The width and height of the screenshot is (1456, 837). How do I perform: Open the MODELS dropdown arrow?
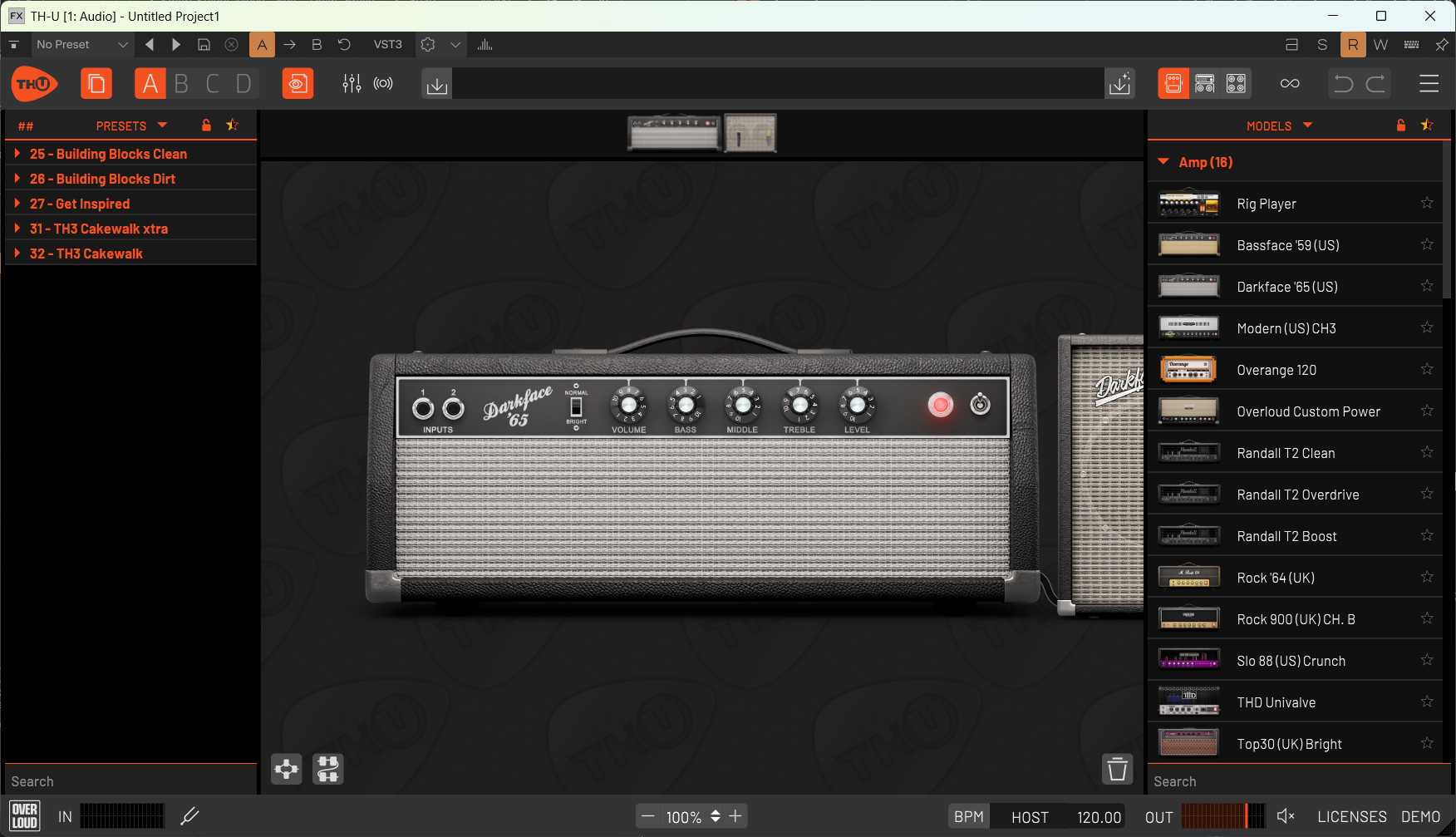pyautogui.click(x=1308, y=126)
